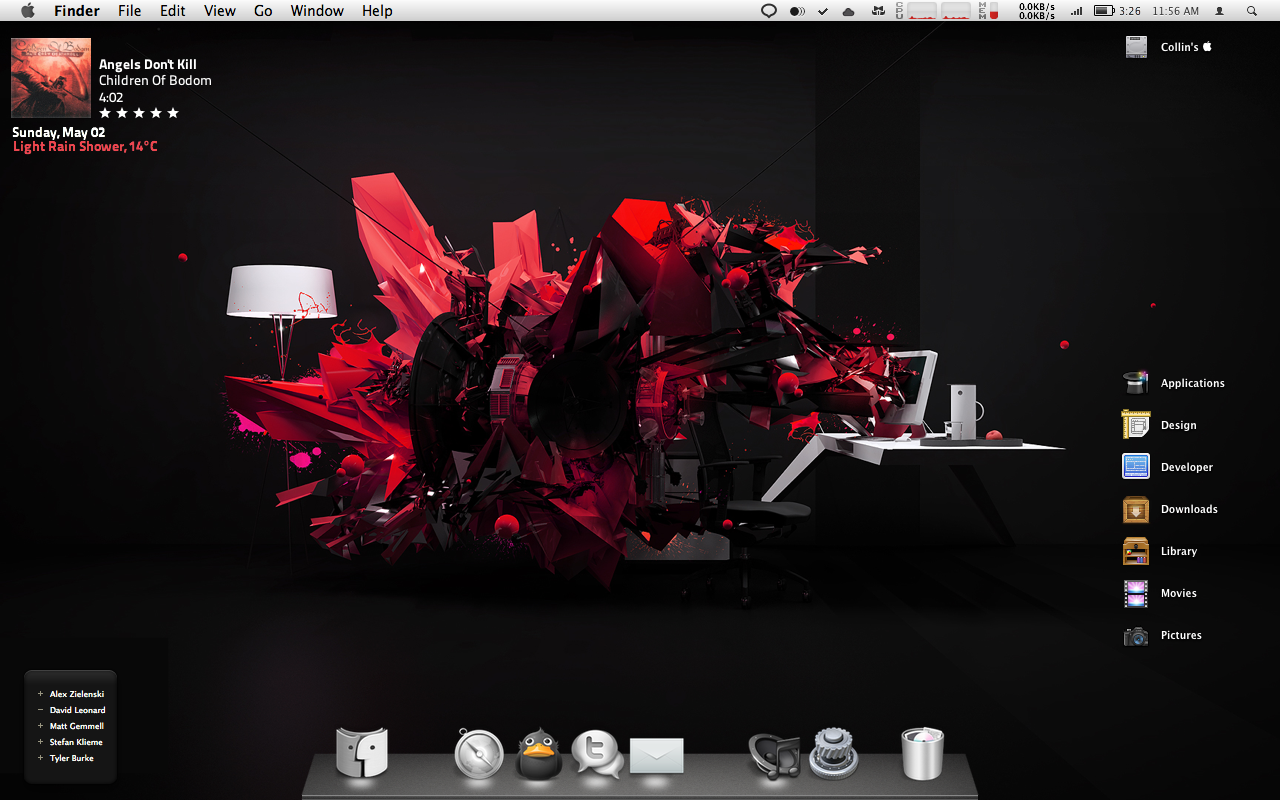This screenshot has width=1280, height=800.
Task: Click the date Sunday, May 02
Action: (x=59, y=132)
